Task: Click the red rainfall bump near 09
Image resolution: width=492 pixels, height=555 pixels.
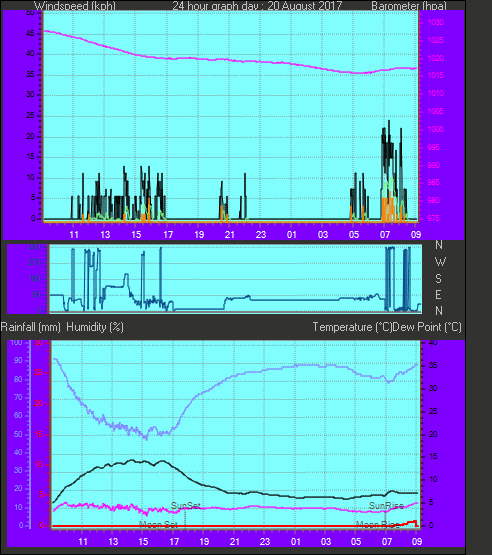Action: click(x=411, y=523)
